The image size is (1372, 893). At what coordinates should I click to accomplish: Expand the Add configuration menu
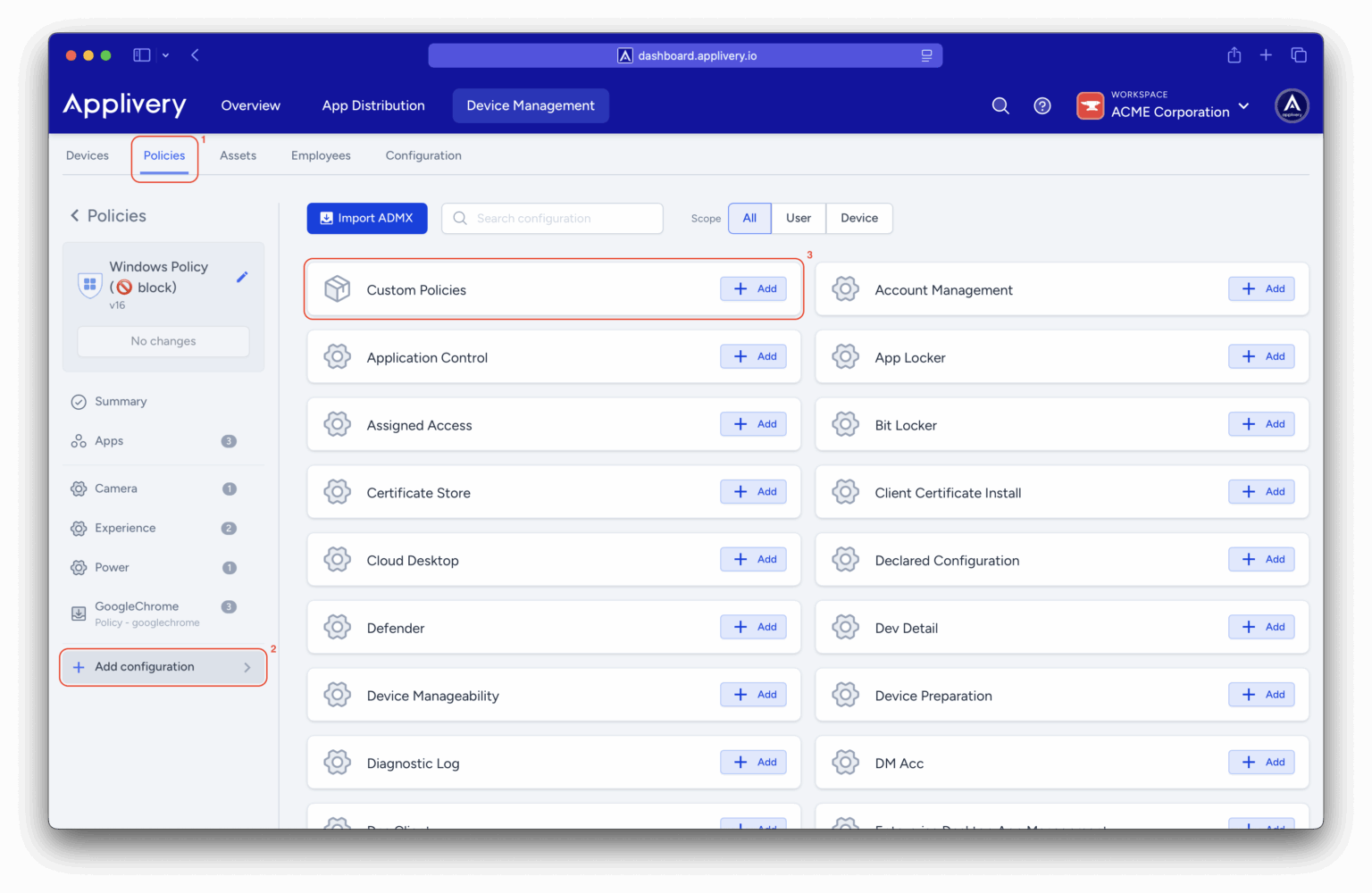(163, 667)
